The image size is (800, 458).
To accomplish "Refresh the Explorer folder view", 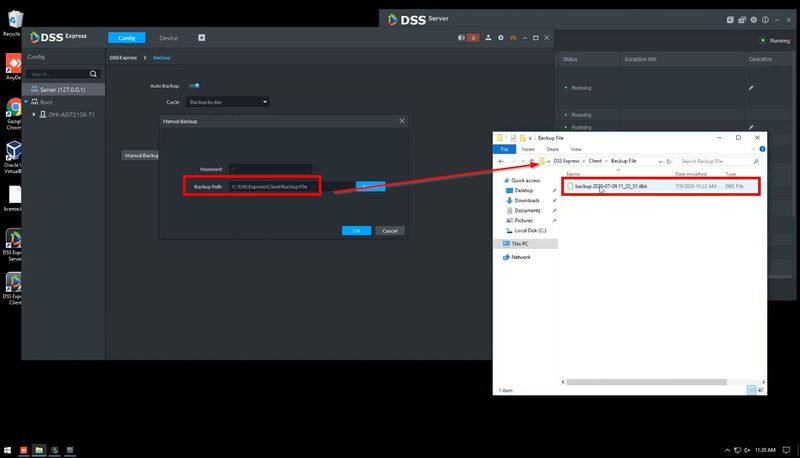I will [669, 161].
